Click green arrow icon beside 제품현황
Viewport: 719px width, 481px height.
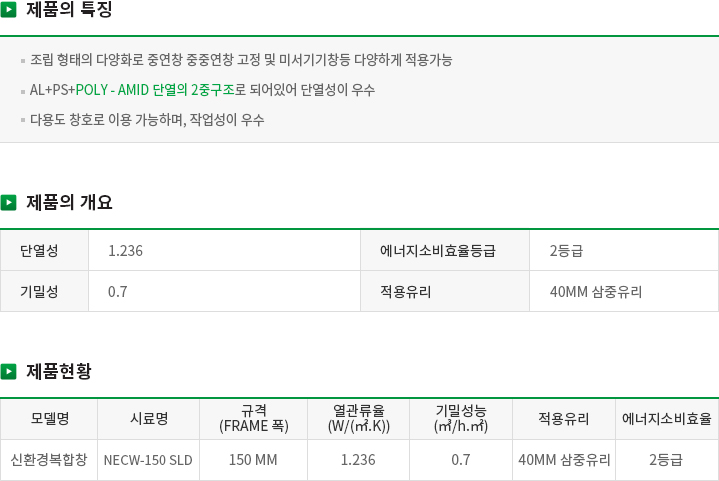pos(8,371)
